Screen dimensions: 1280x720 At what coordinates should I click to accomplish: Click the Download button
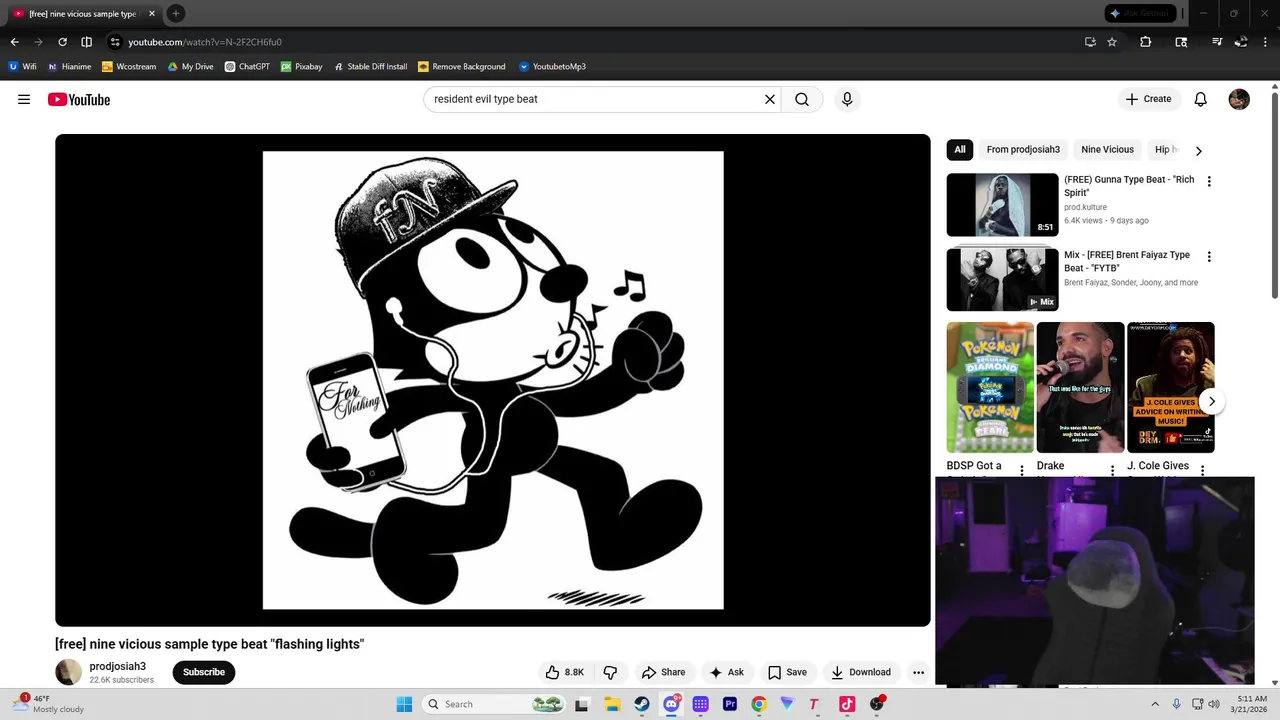861,672
